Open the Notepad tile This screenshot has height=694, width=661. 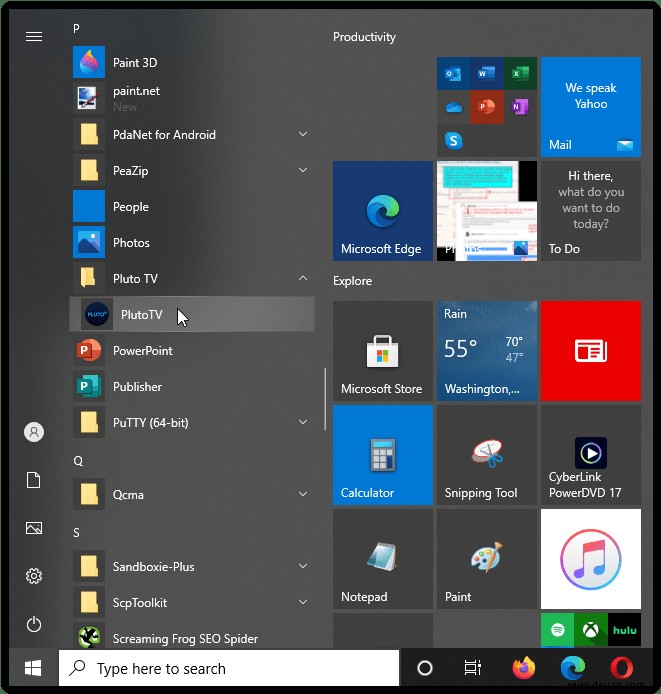coord(383,559)
